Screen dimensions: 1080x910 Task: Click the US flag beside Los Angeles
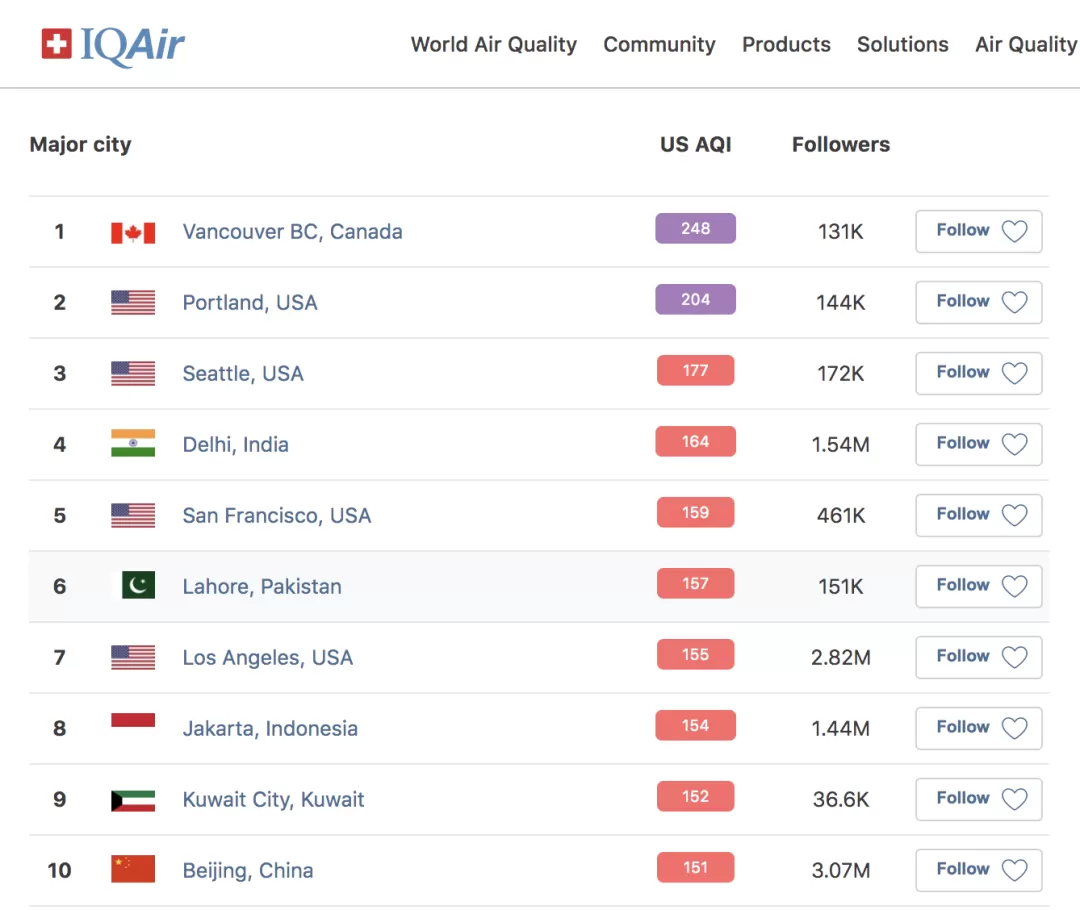pos(133,657)
